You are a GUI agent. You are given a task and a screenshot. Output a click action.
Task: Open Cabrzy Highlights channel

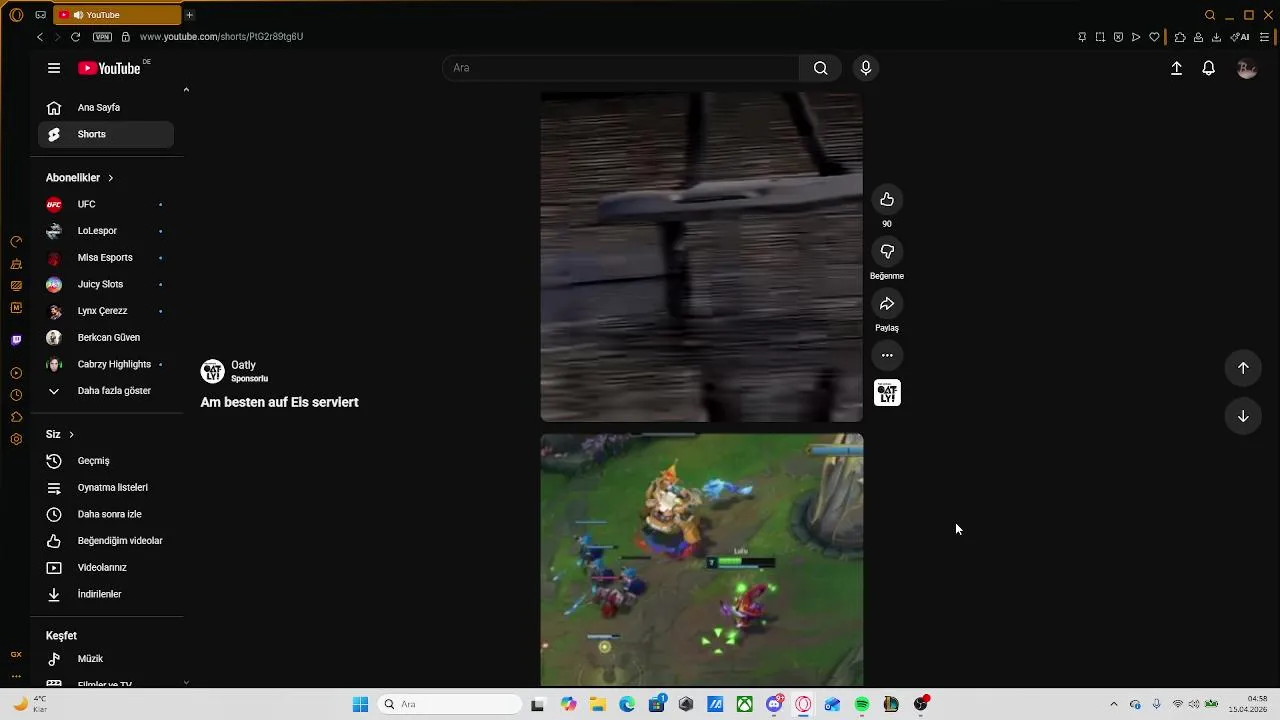click(x=106, y=364)
